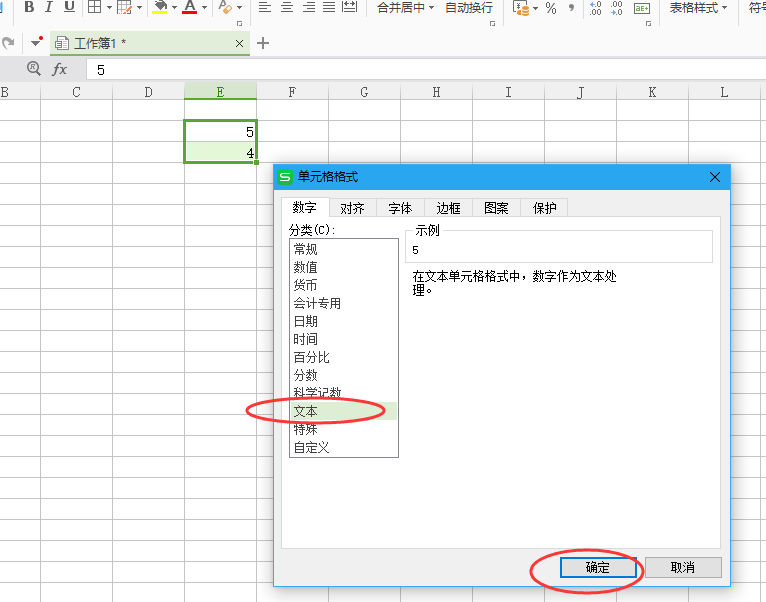Click the currency format coins icon
766x602 pixels.
pos(521,8)
